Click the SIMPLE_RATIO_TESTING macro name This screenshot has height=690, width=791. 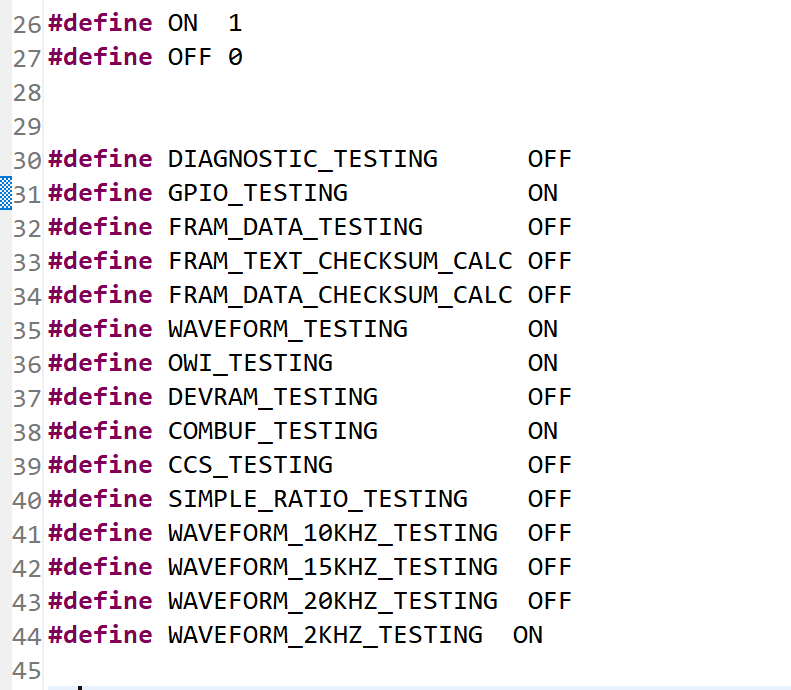click(x=317, y=499)
